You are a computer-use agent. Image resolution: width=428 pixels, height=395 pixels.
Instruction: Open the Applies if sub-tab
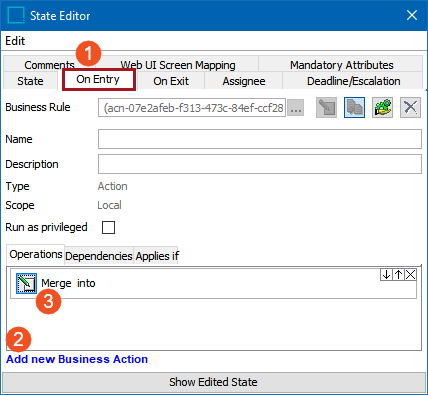point(157,256)
